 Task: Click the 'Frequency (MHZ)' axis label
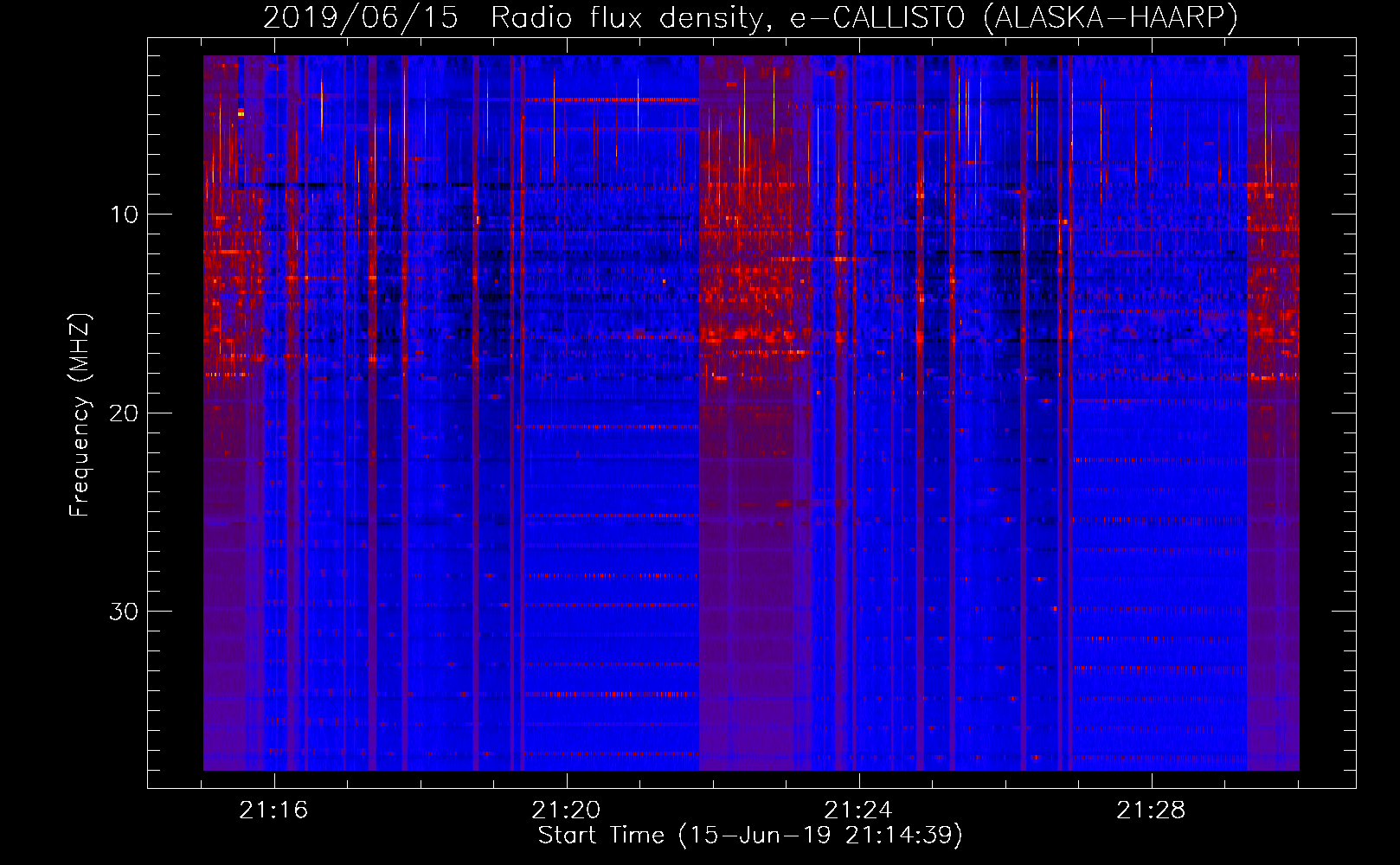80,415
